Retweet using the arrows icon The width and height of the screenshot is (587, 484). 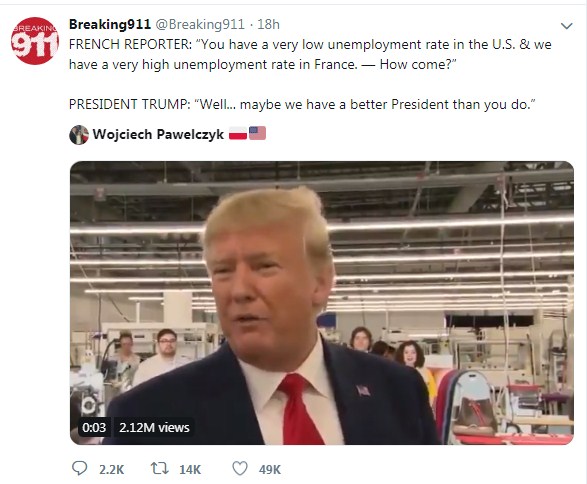click(160, 468)
